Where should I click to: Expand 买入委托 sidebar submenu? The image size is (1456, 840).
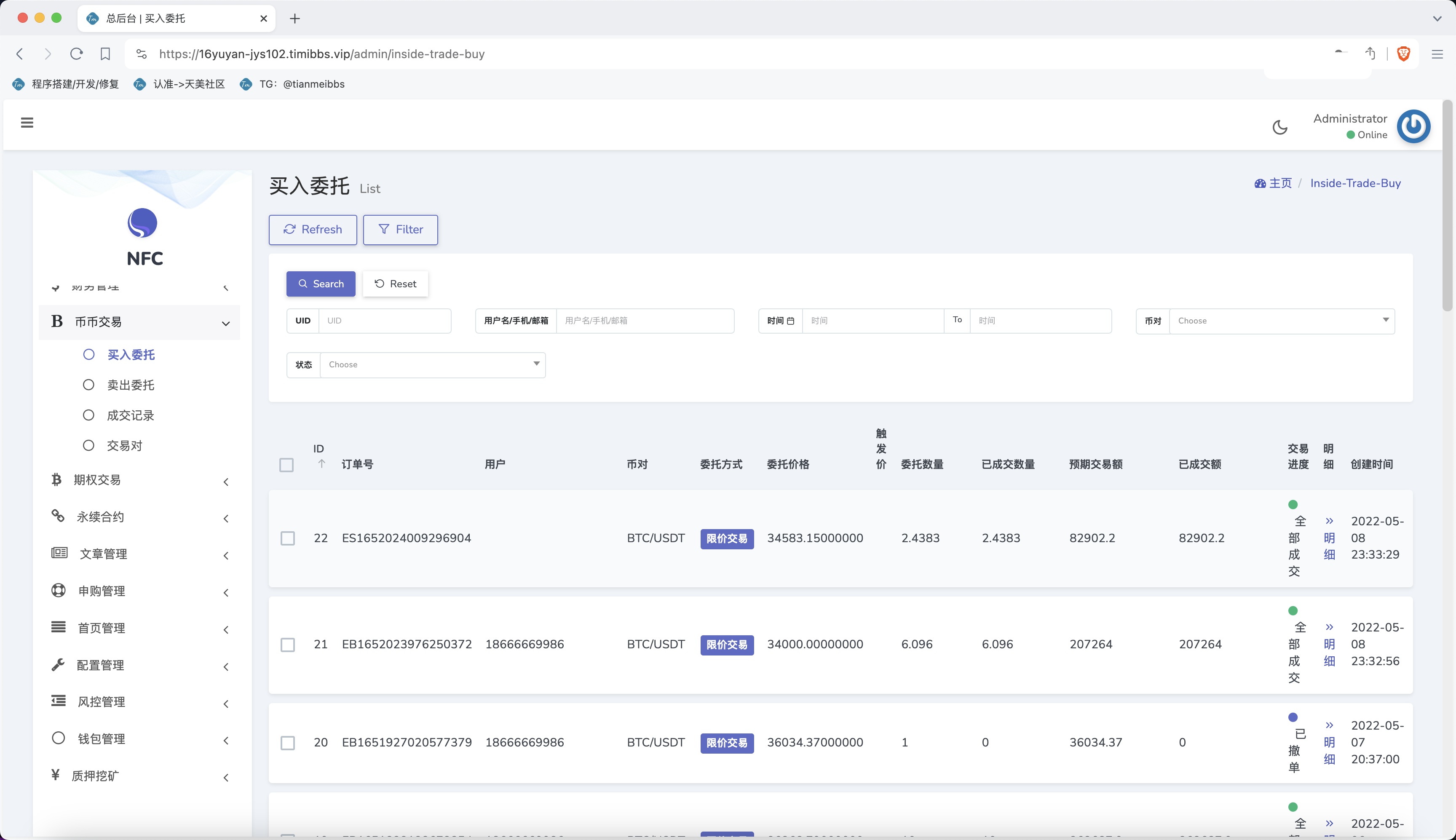tap(130, 354)
